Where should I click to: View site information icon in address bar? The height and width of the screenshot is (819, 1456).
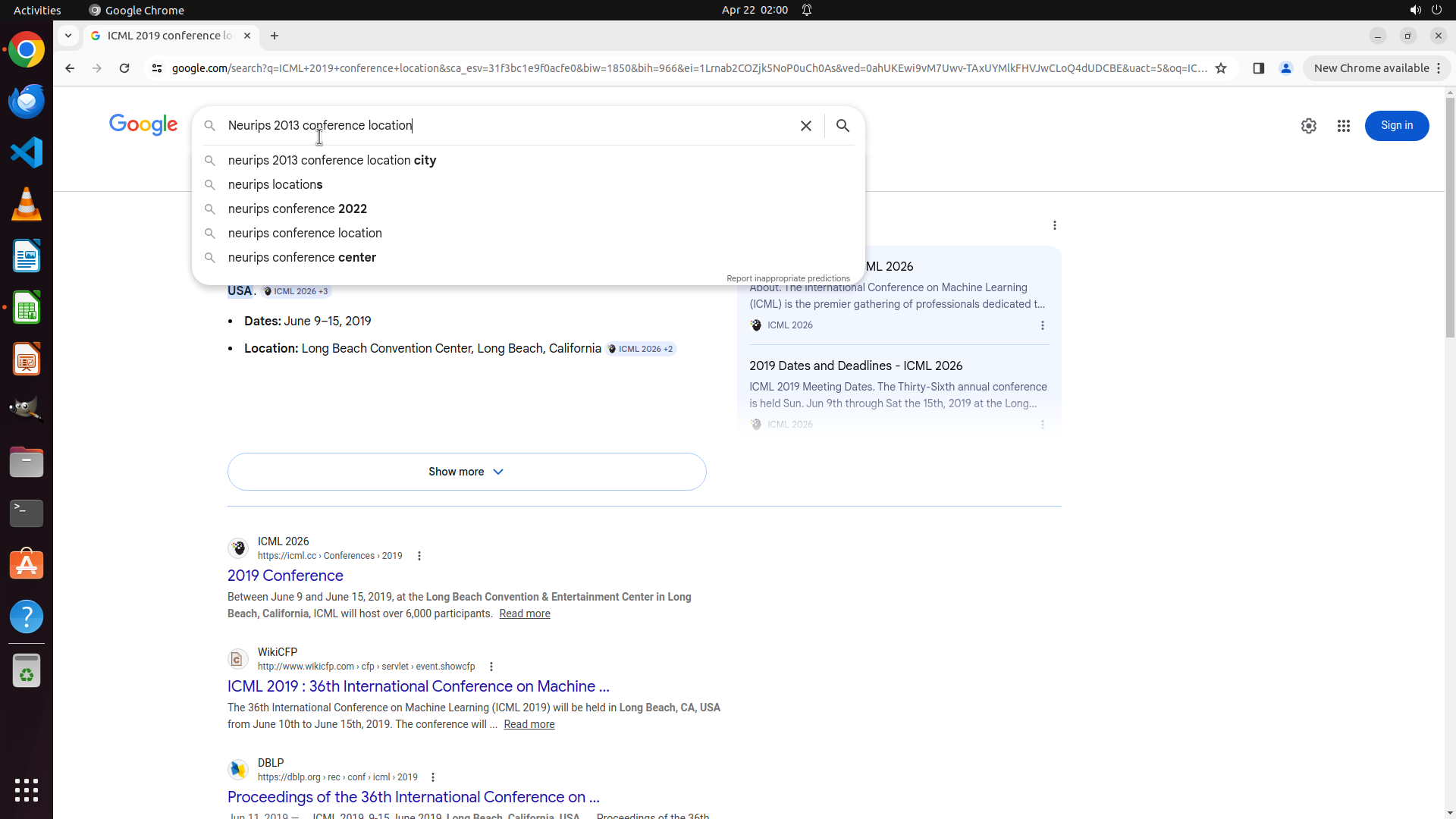(157, 68)
